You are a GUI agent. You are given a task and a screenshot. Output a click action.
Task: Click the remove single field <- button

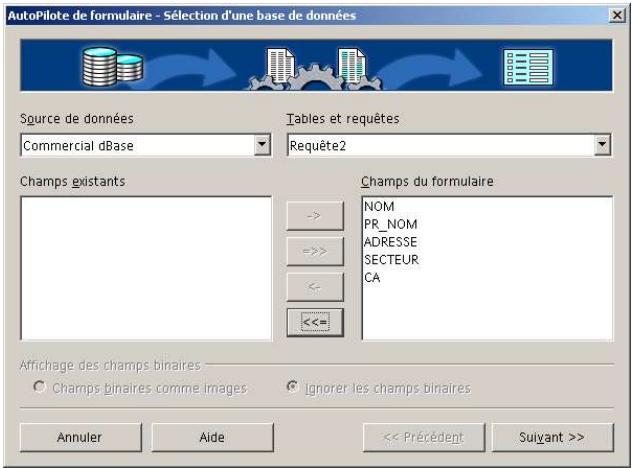(x=315, y=287)
